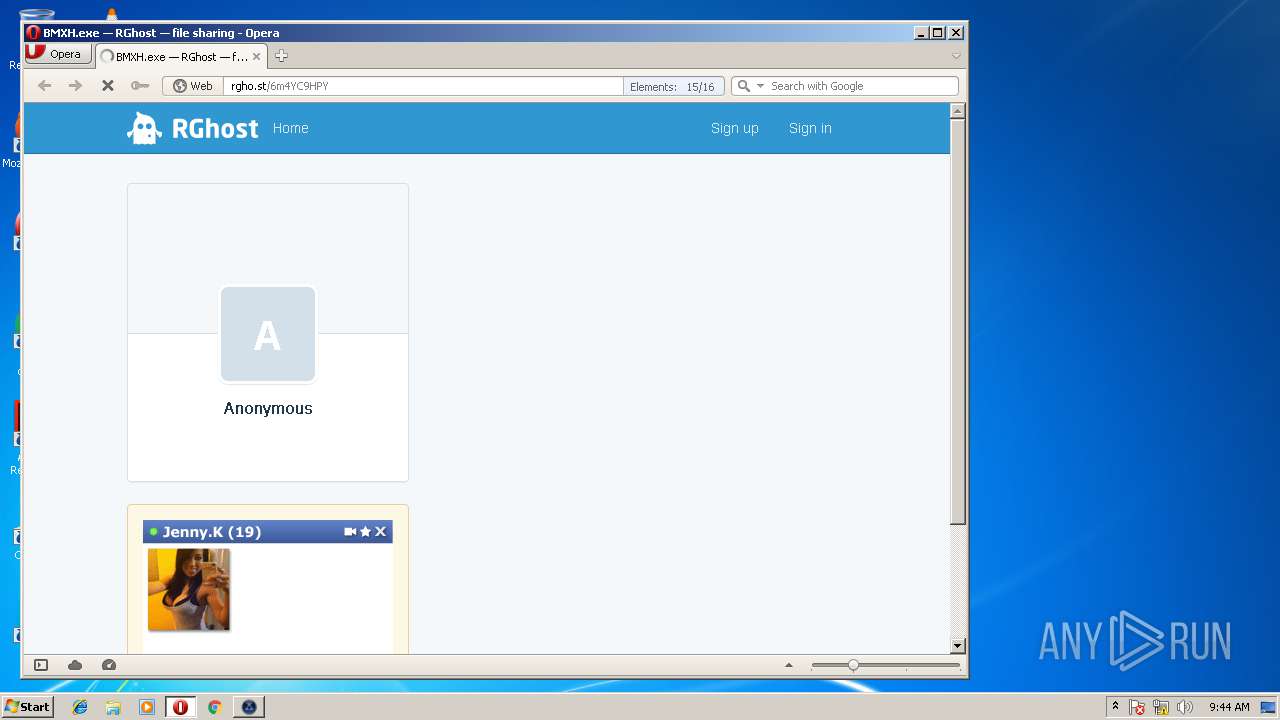Click the network tray icon

click(x=1161, y=707)
